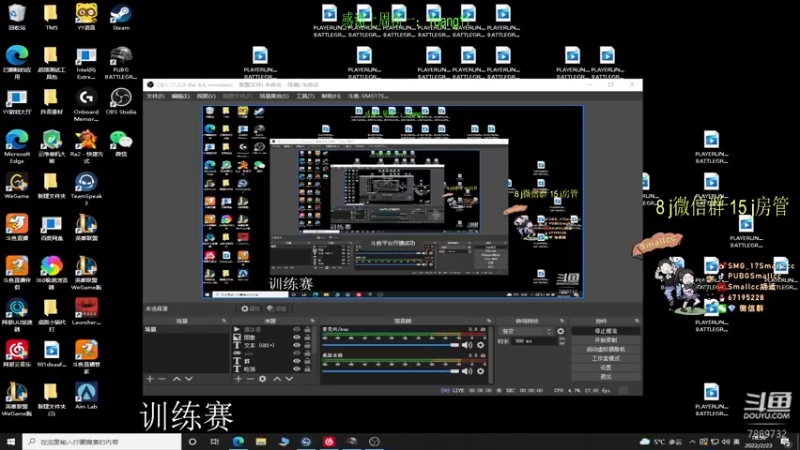Open the Windows Start menu
The width and height of the screenshot is (800, 450).
[x=11, y=441]
